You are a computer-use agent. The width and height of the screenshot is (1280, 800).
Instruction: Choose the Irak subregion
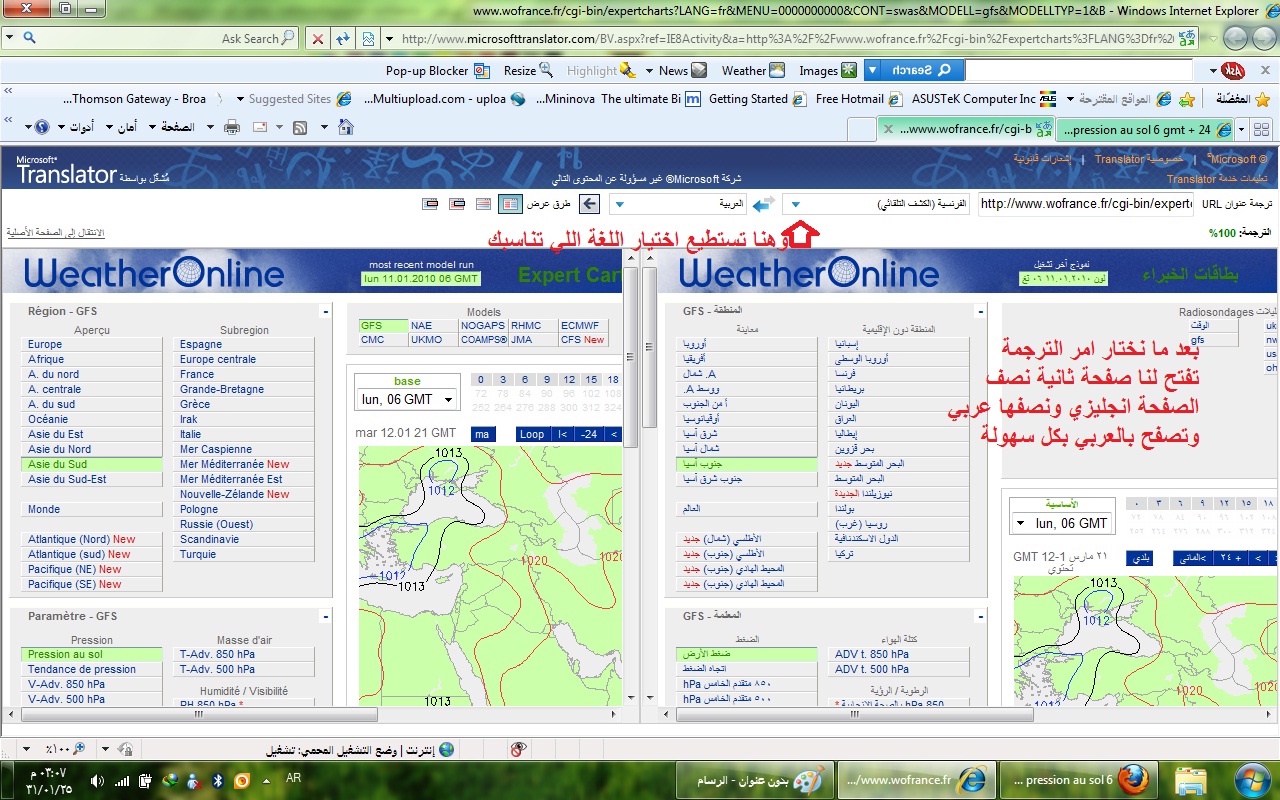(x=245, y=419)
